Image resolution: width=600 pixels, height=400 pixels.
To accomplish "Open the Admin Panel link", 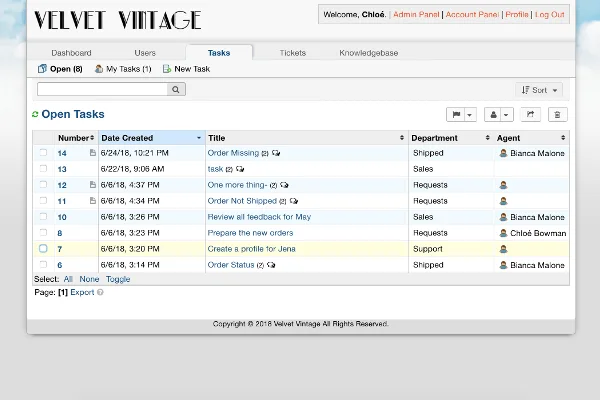I will (416, 15).
